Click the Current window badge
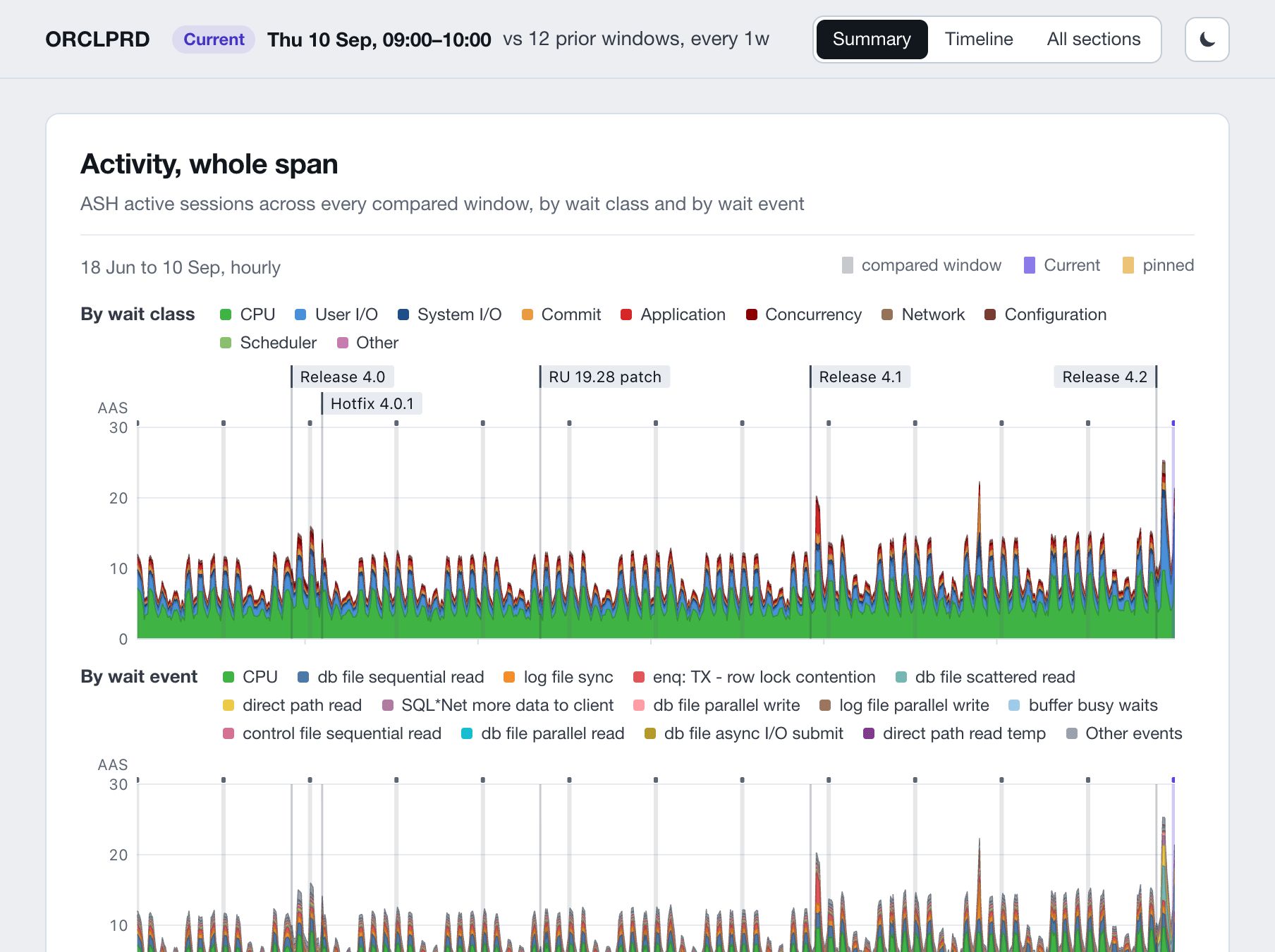Viewport: 1275px width, 952px height. (x=214, y=39)
